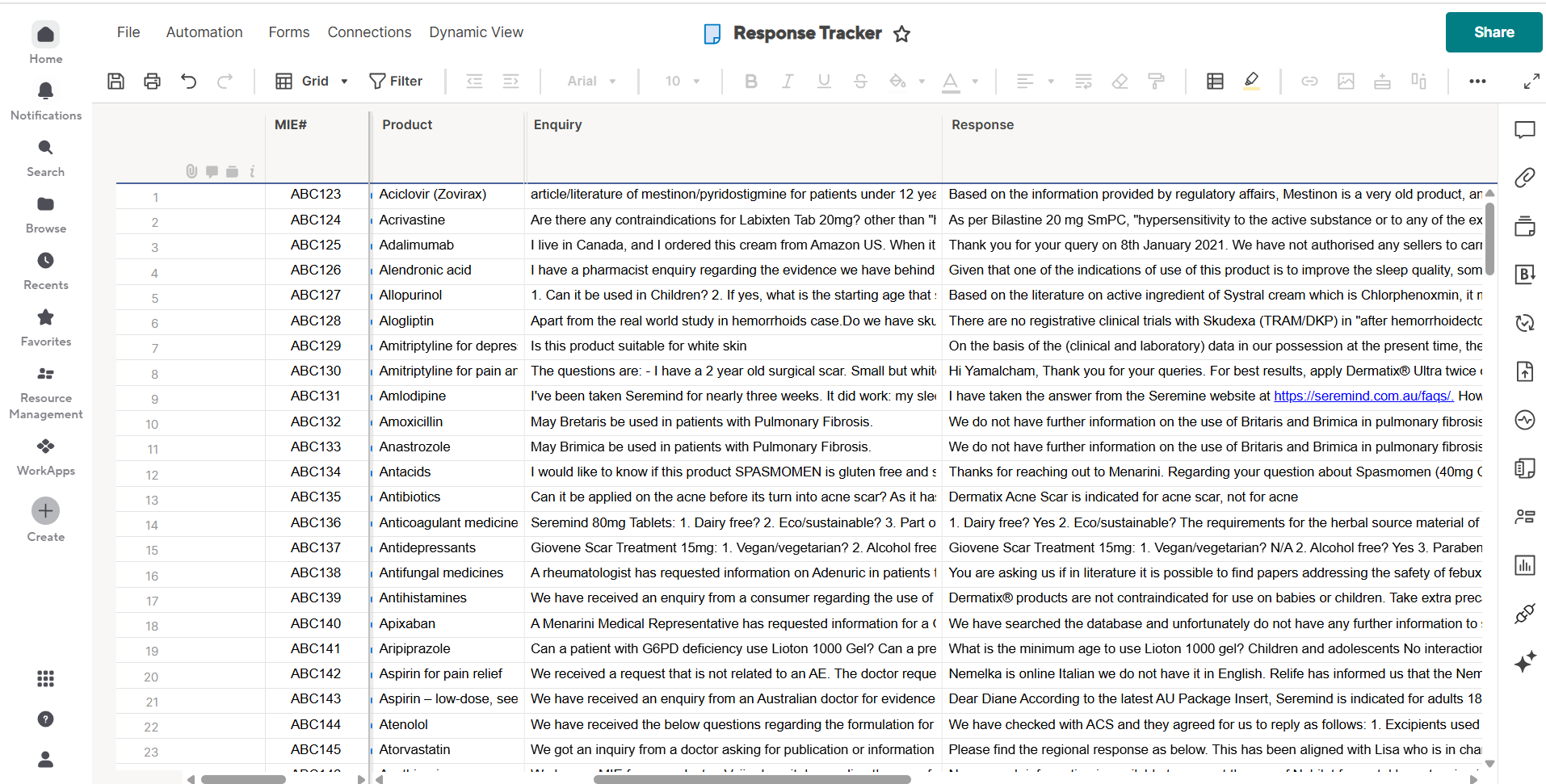The height and width of the screenshot is (784, 1546).
Task: Open the AI sparkle tool
Action: [1524, 663]
